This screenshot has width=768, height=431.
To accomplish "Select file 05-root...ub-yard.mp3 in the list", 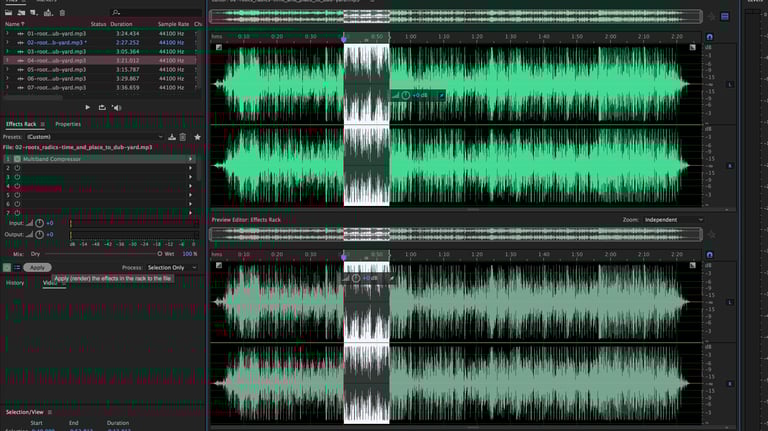I will pyautogui.click(x=56, y=69).
